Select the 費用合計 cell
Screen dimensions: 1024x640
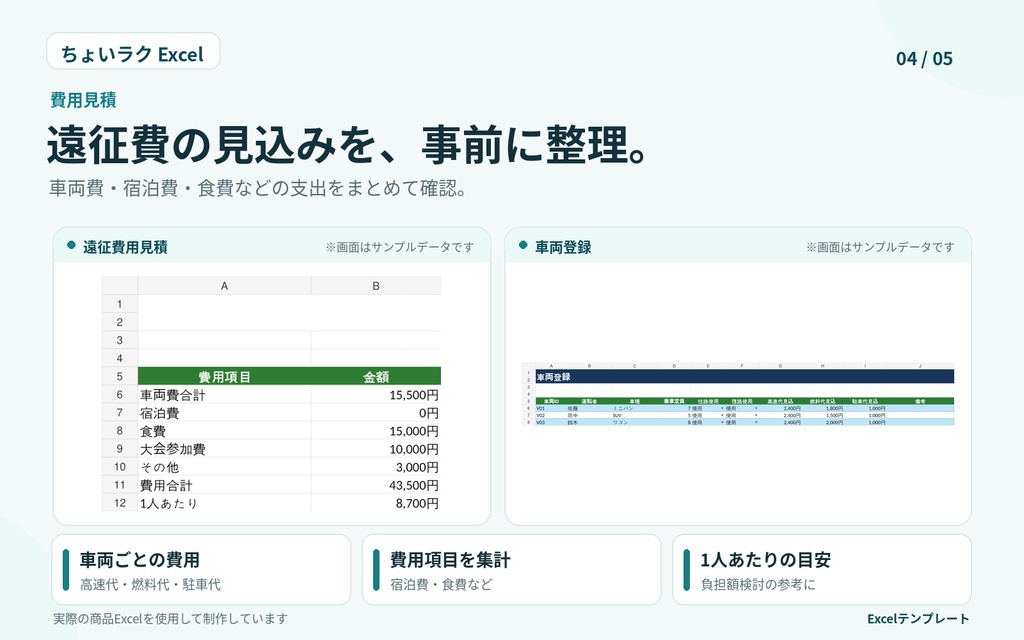(224, 485)
